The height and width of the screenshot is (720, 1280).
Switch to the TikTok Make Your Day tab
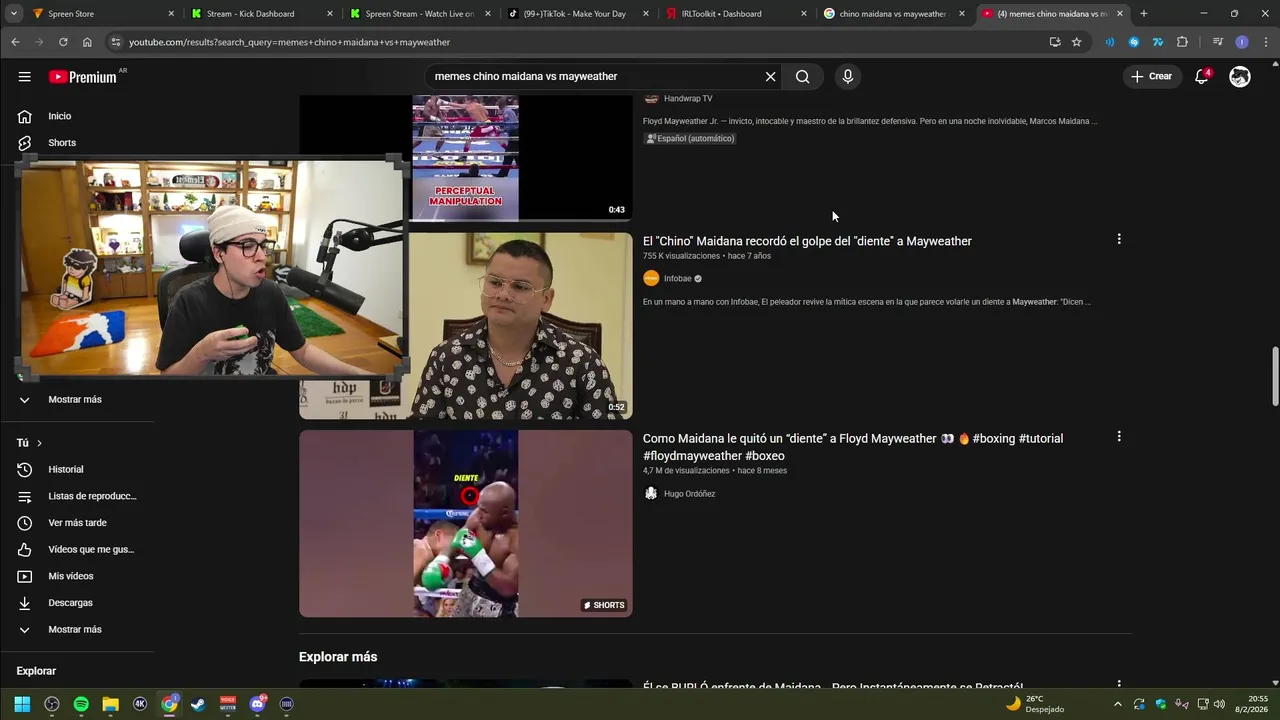pyautogui.click(x=578, y=14)
